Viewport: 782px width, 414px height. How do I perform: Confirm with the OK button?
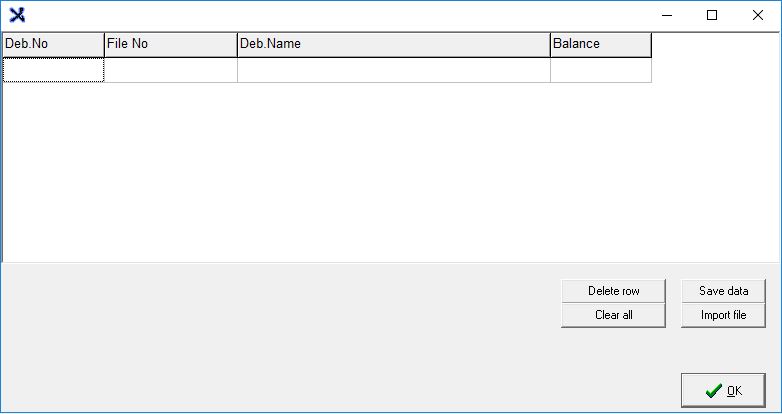(x=723, y=391)
